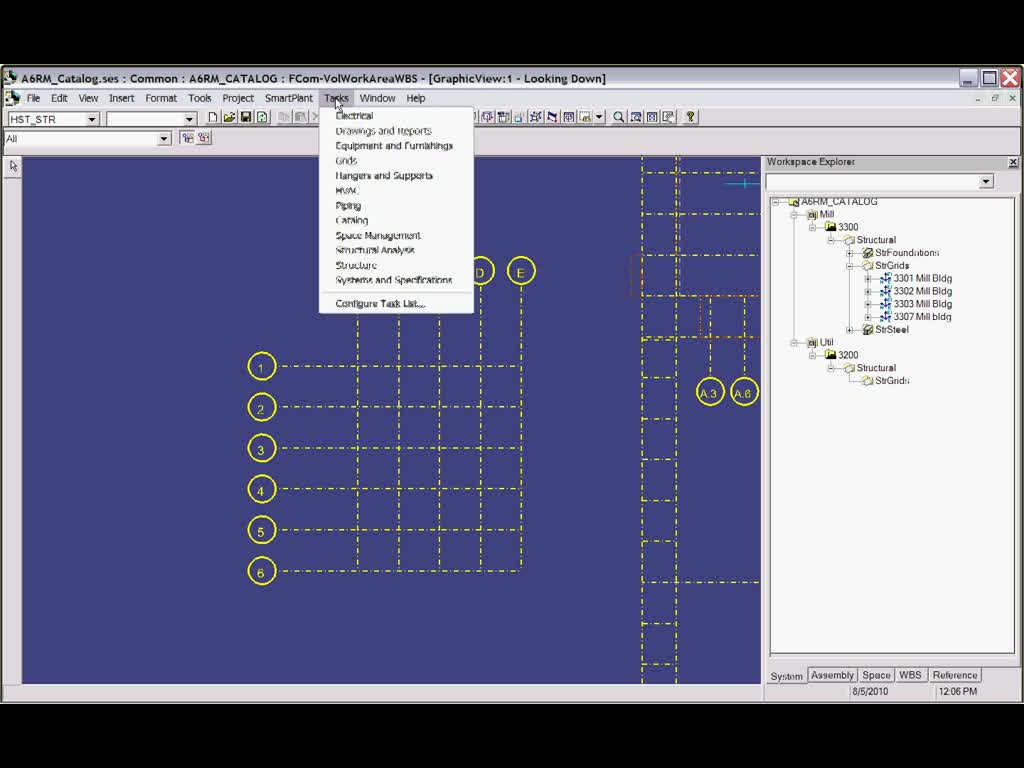Create a new session with New icon
1024x768 pixels.
[x=212, y=118]
